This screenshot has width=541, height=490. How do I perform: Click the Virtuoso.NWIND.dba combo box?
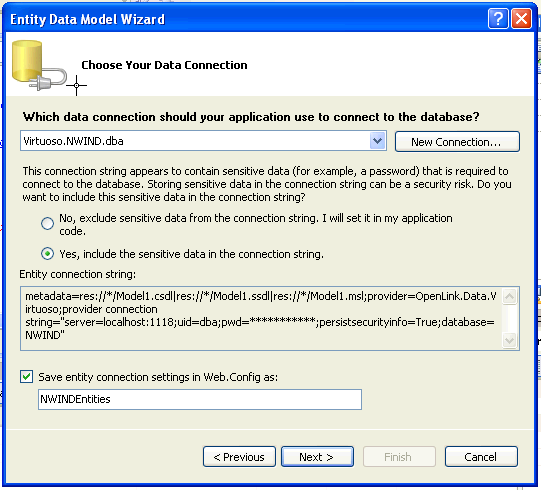(203, 141)
